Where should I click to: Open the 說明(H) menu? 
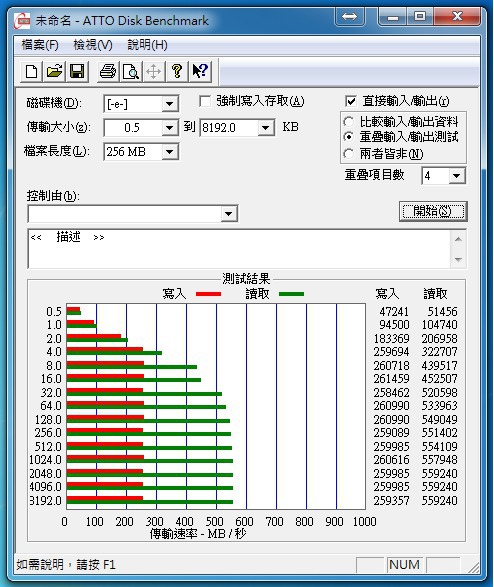point(147,45)
